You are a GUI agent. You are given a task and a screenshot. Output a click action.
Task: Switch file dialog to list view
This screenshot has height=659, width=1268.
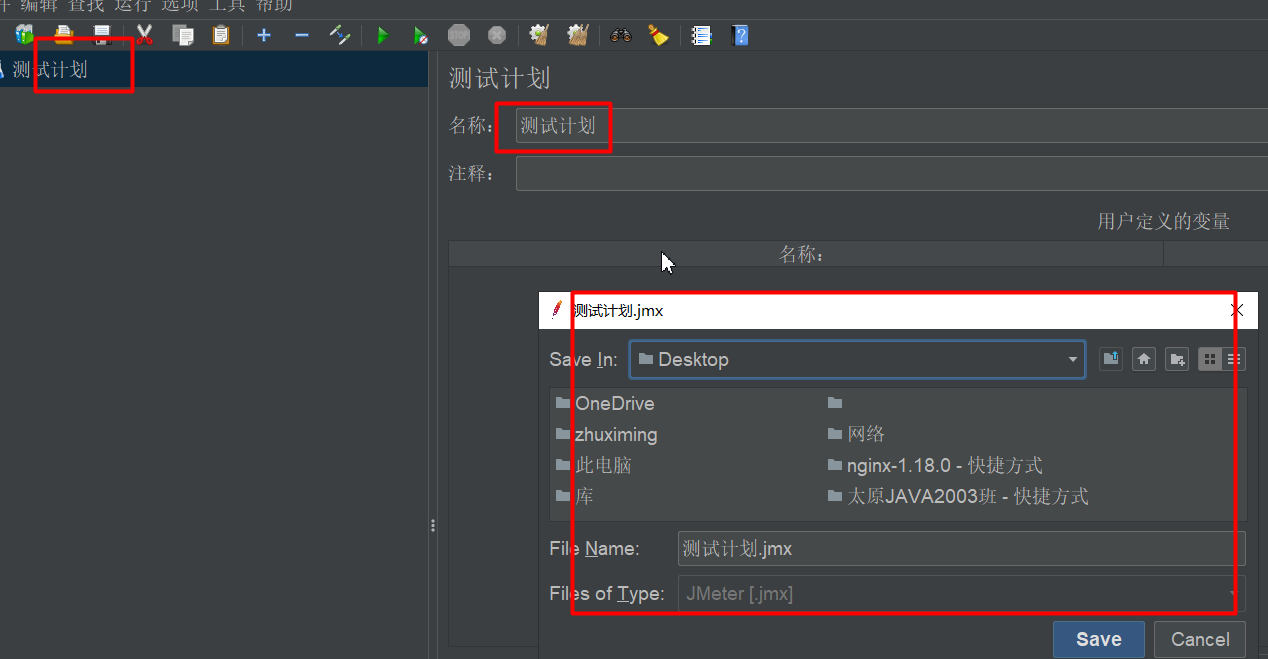(x=1210, y=359)
